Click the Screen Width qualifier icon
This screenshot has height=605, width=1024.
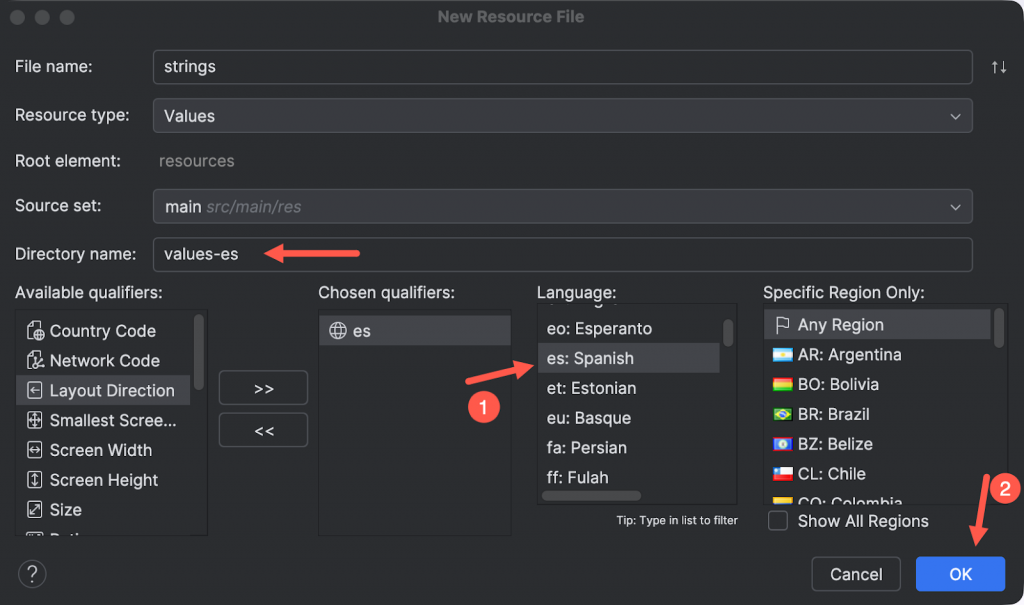coord(34,451)
